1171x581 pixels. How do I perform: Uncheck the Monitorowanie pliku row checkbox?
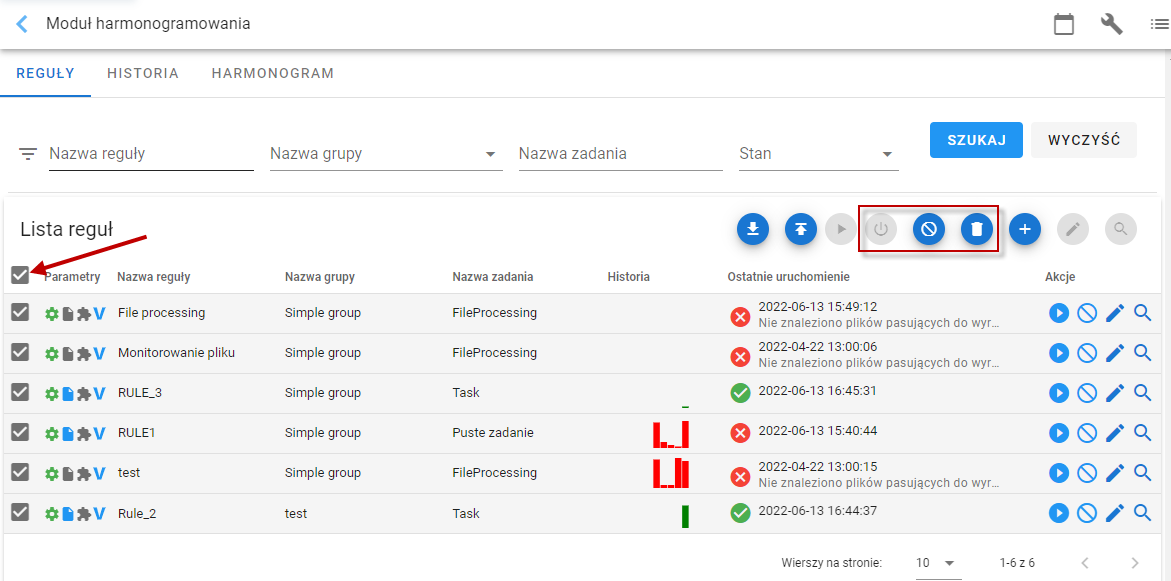(20, 352)
